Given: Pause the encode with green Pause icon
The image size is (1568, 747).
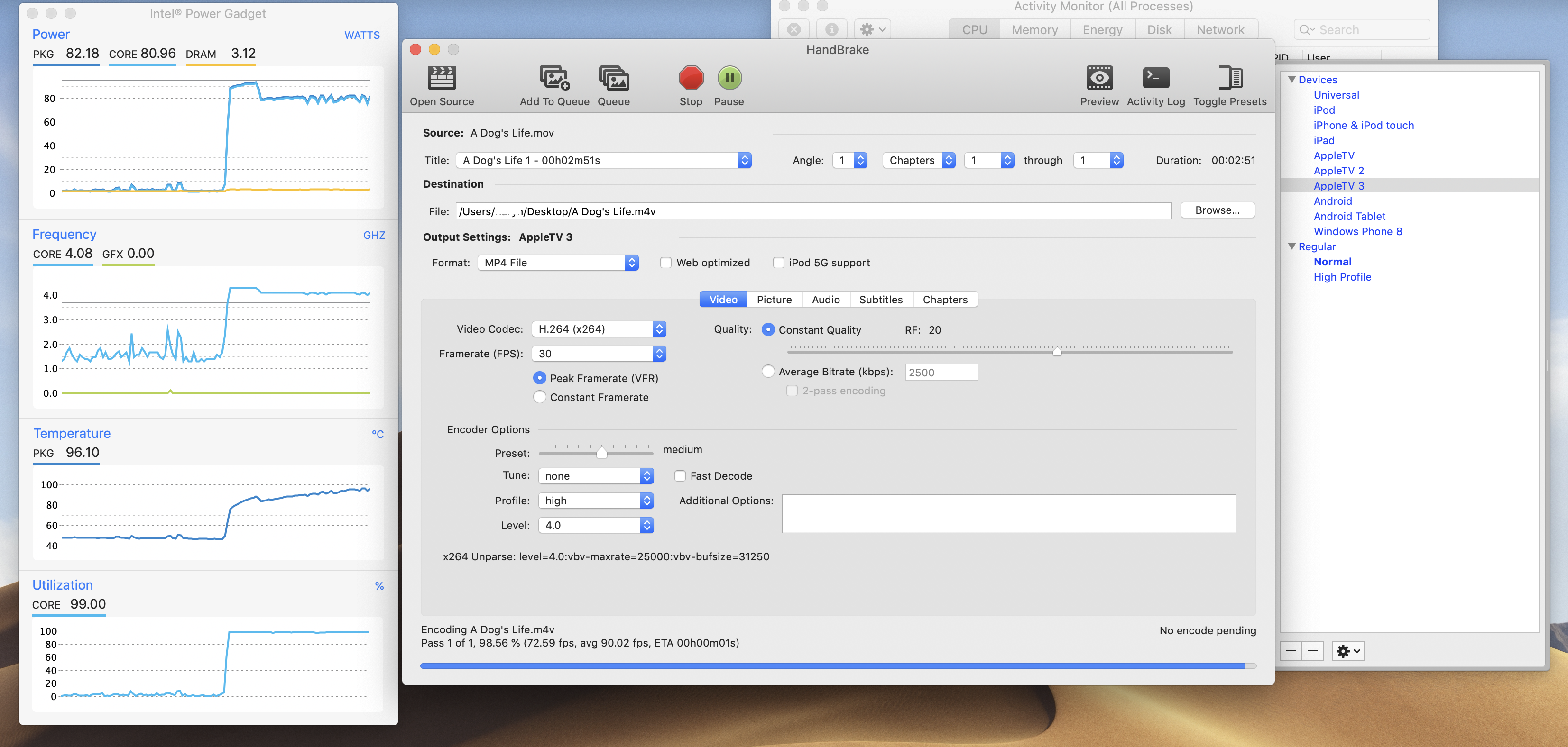Looking at the screenshot, I should coord(729,78).
